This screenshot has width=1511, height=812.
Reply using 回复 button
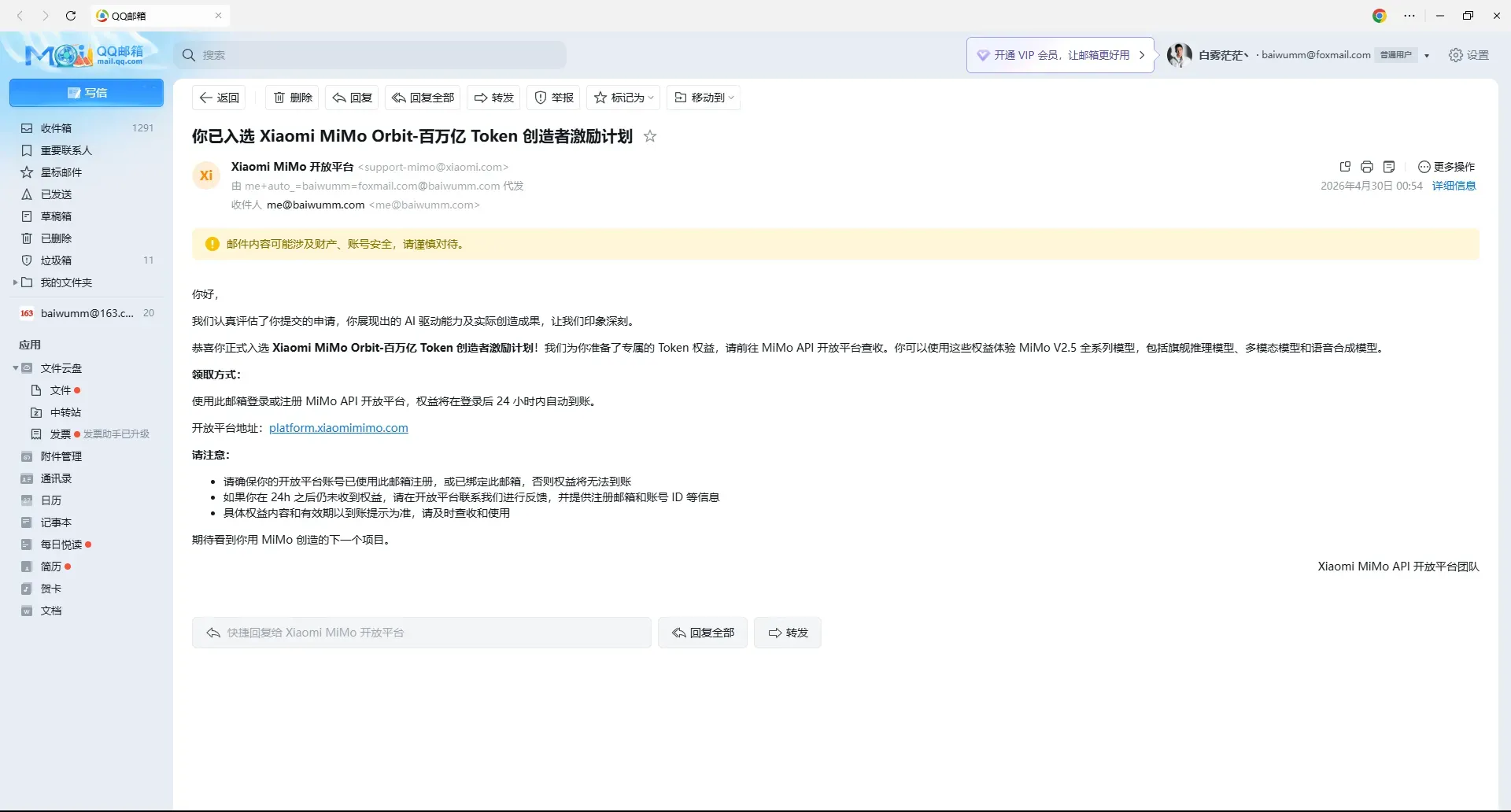[x=352, y=98]
